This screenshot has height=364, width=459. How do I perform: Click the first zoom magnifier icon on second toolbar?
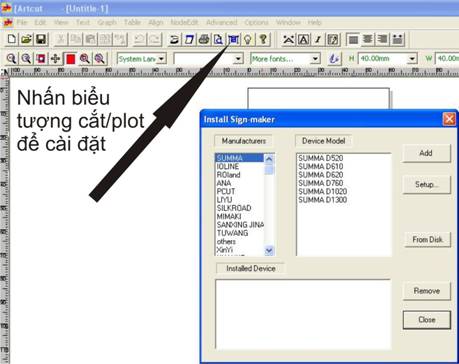click(11, 59)
